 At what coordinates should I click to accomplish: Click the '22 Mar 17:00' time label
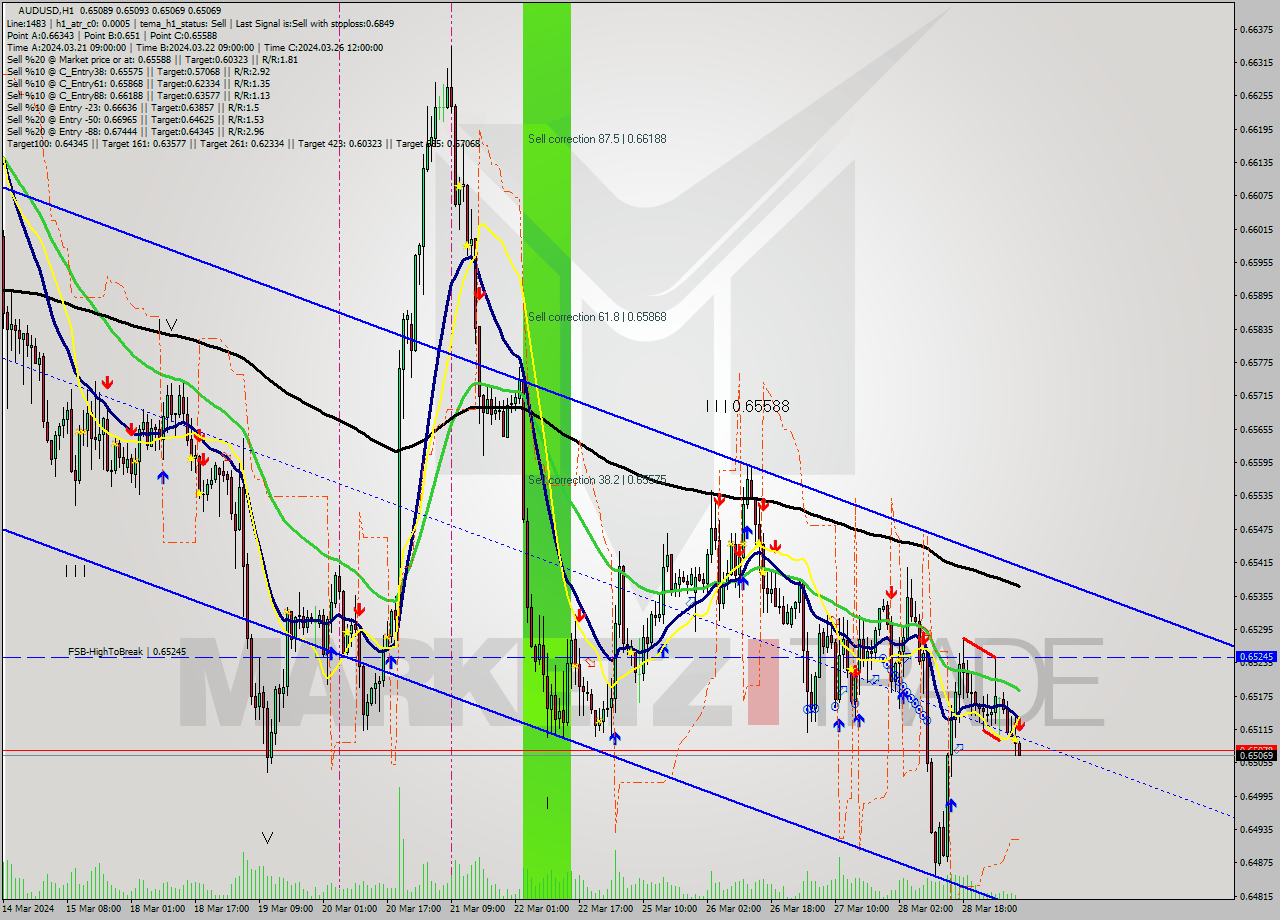[605, 909]
